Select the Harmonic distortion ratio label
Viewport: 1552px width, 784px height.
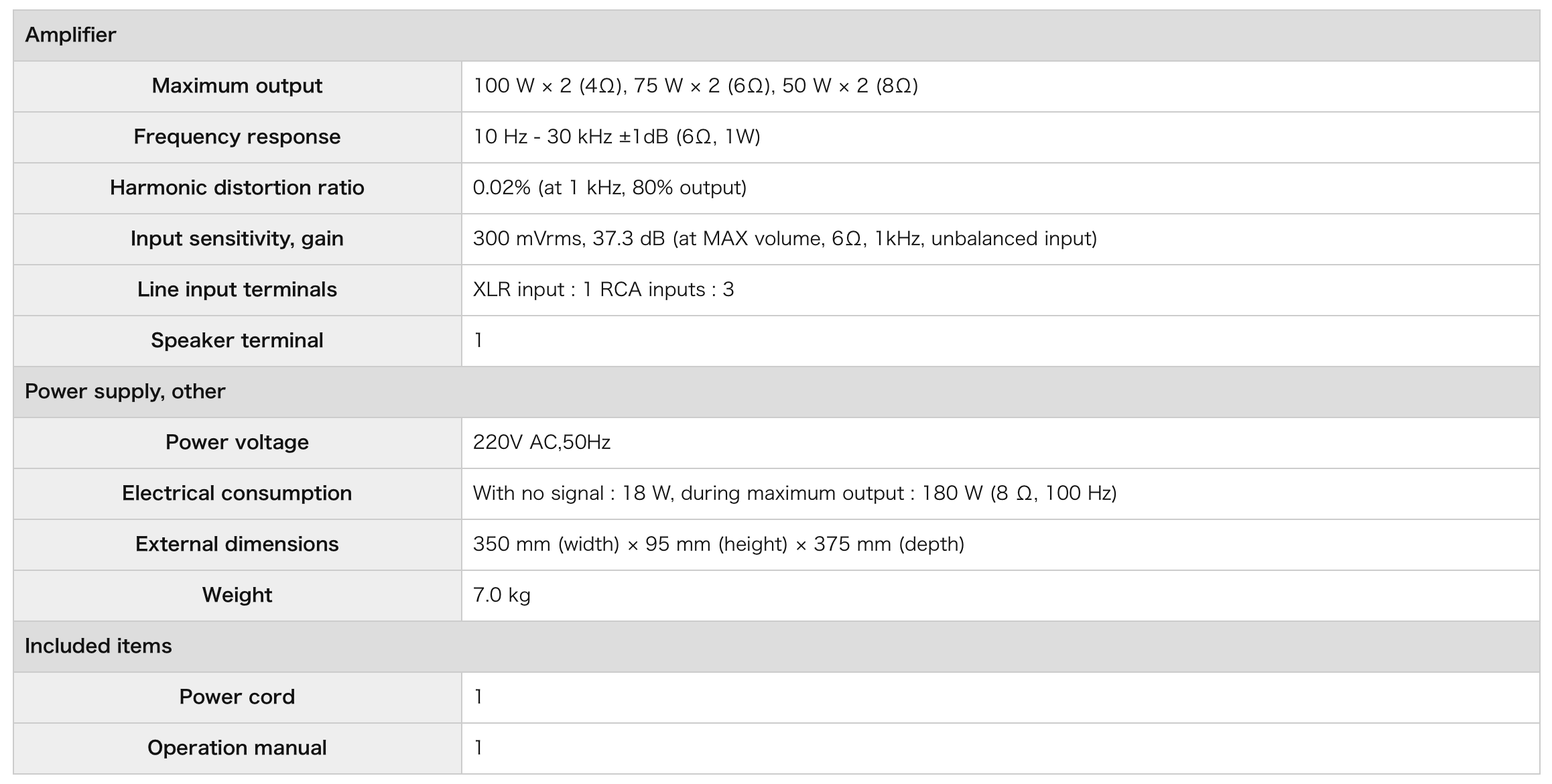(x=237, y=188)
